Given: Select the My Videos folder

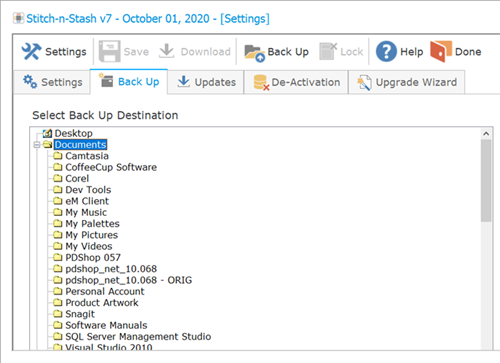Looking at the screenshot, I should (x=89, y=246).
